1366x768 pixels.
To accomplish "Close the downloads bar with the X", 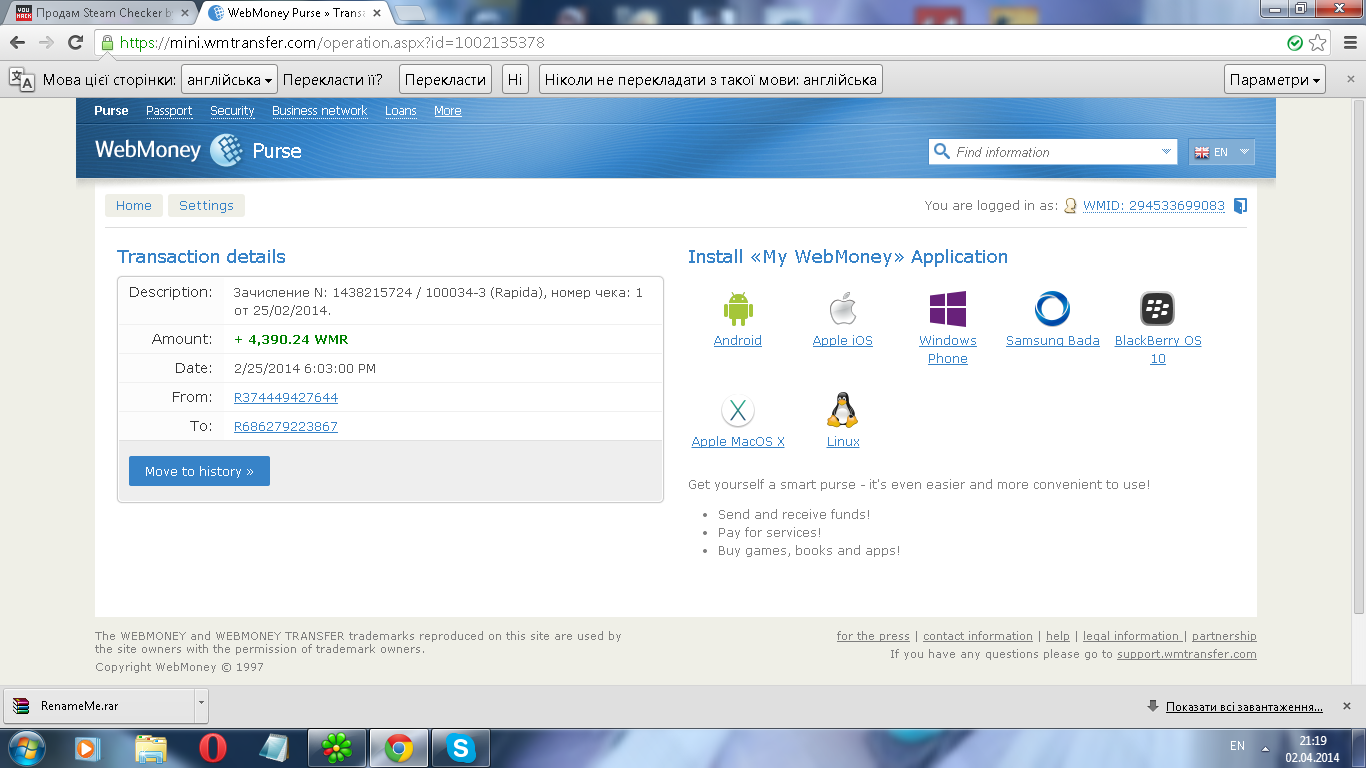I will [x=1349, y=706].
